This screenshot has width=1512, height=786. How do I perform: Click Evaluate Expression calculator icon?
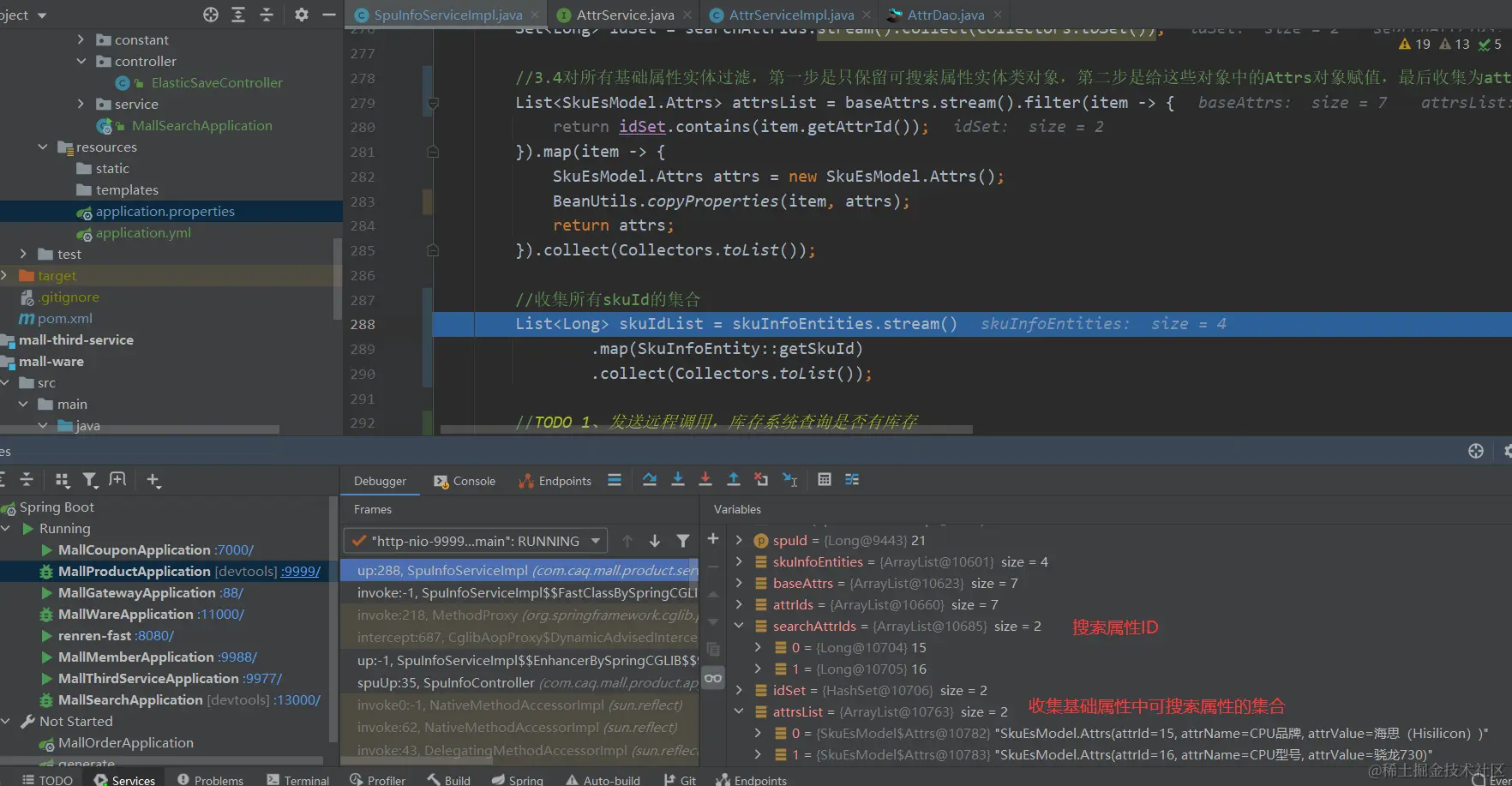click(825, 480)
